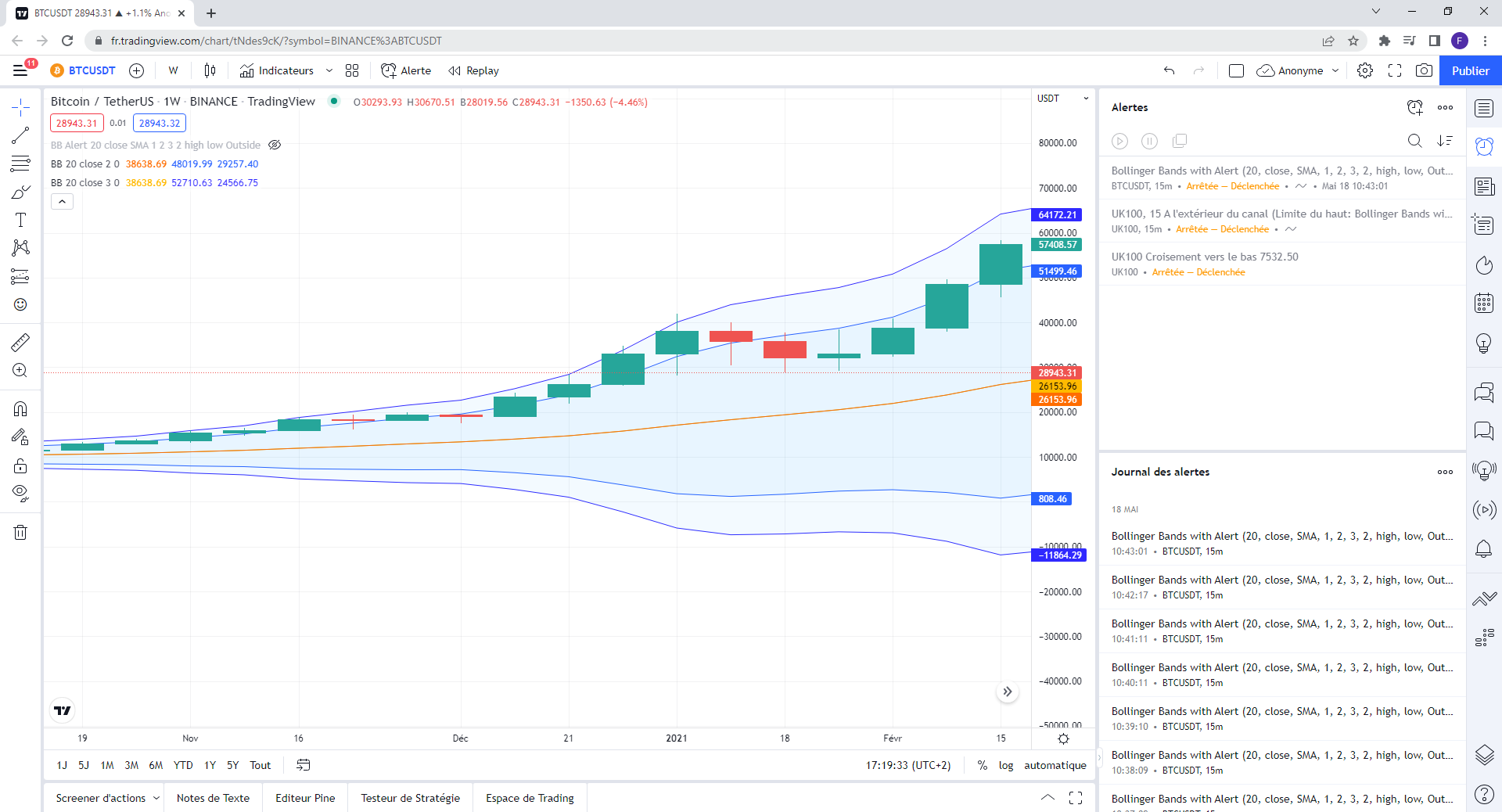Toggle hide all drawings eye icon
The height and width of the screenshot is (812, 1502).
pos(20,494)
